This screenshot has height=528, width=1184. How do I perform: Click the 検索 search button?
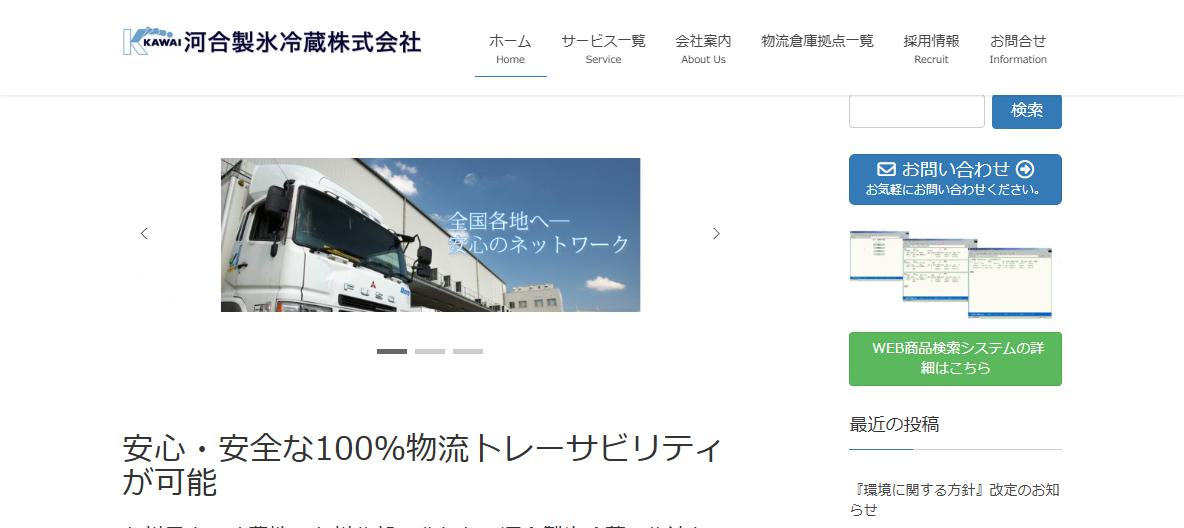click(1026, 111)
